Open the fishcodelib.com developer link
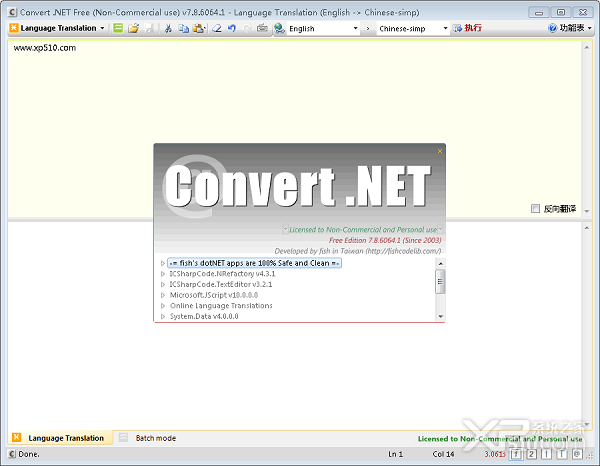The height and width of the screenshot is (466, 600). [403, 251]
